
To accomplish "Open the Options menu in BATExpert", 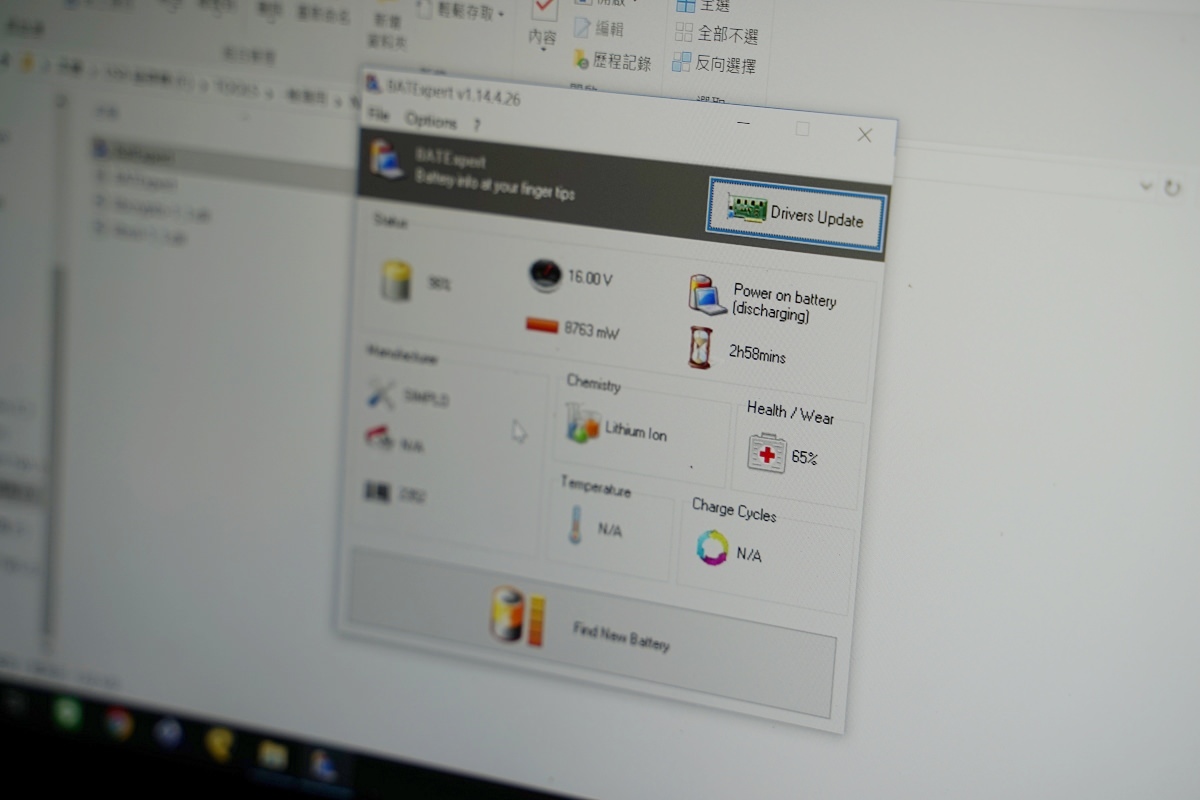I will pos(431,120).
